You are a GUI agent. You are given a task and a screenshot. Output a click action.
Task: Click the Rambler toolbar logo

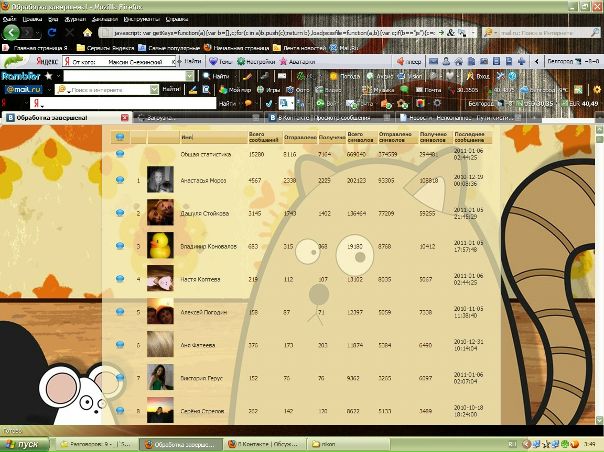tap(20, 75)
